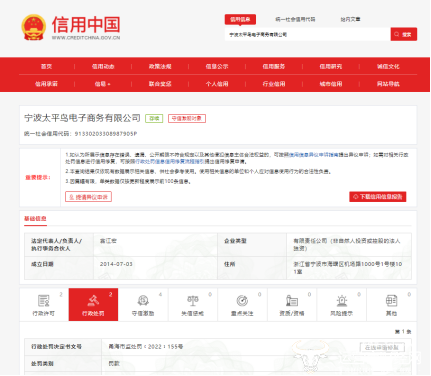Open the 首页 home menu item
Viewport: 431px width, 376px height.
coord(46,66)
